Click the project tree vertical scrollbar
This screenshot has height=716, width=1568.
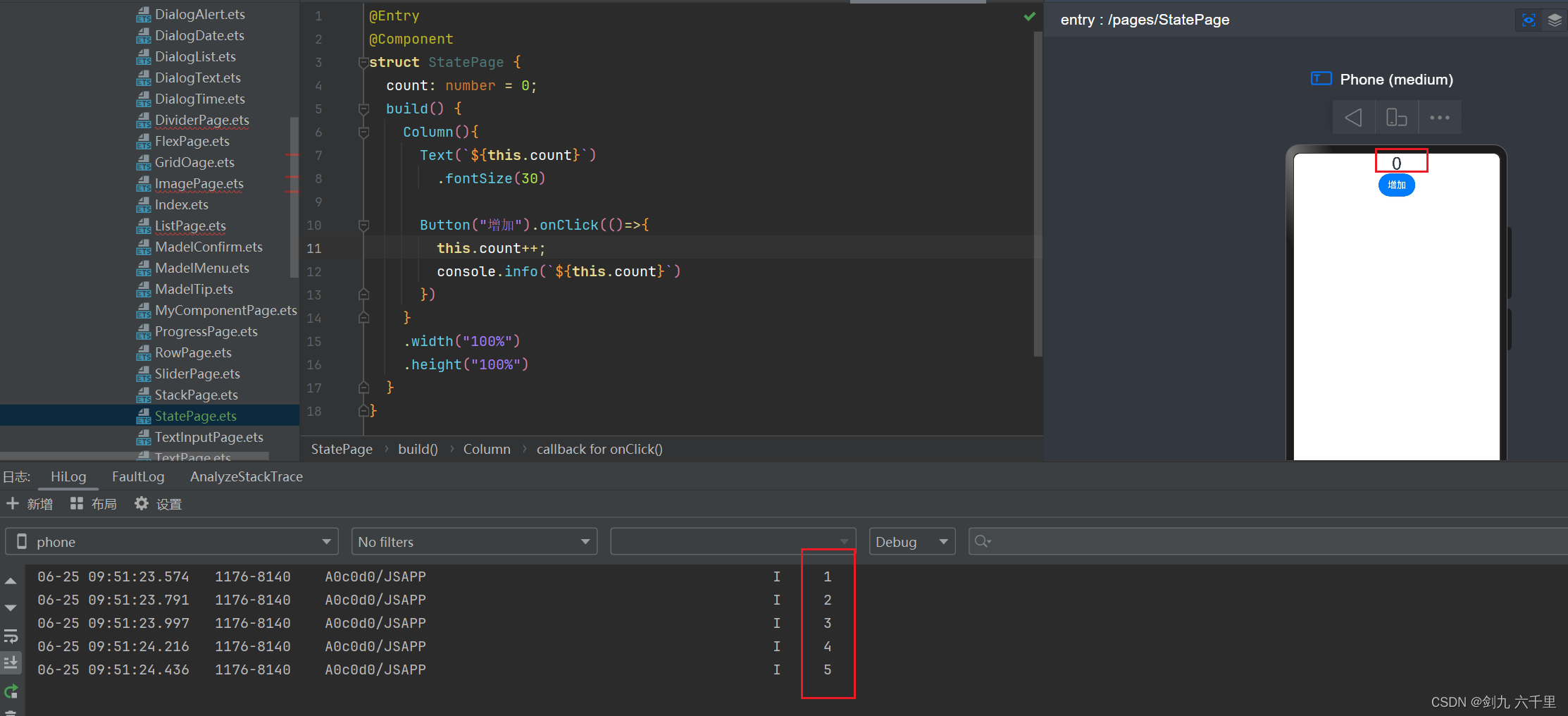coord(294,197)
